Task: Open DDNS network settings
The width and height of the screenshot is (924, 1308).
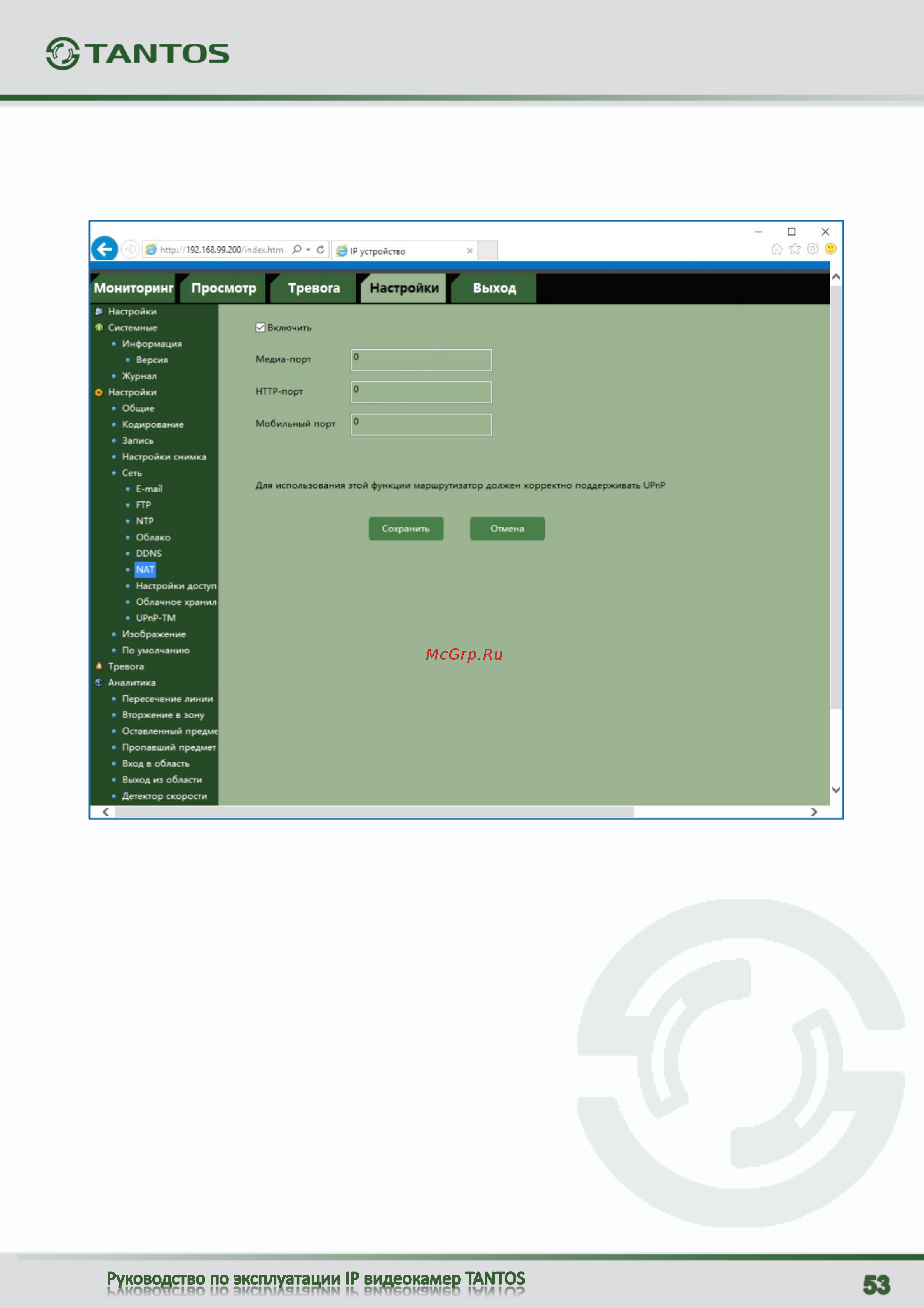Action: click(148, 554)
